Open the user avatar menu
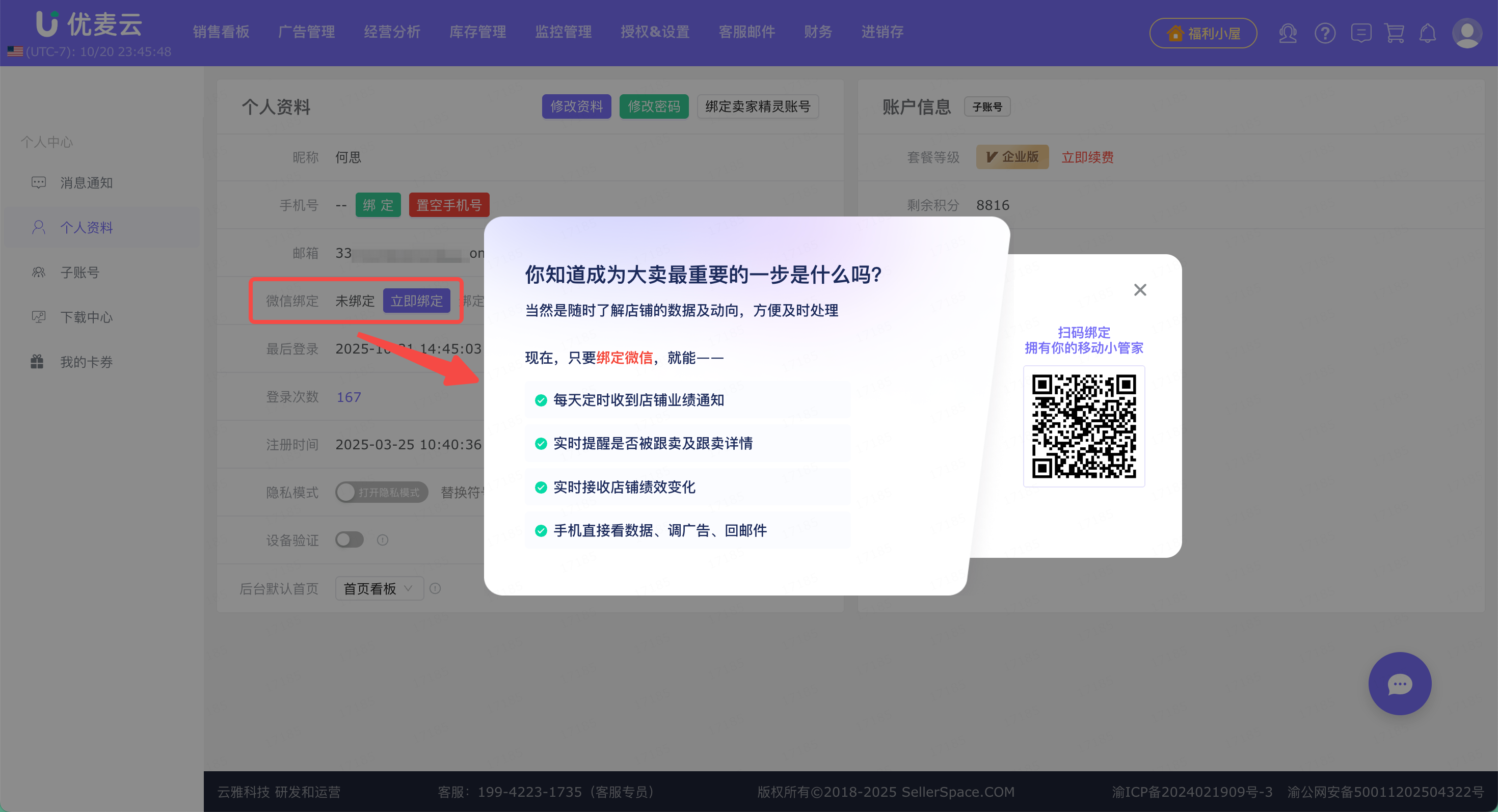 1466,33
